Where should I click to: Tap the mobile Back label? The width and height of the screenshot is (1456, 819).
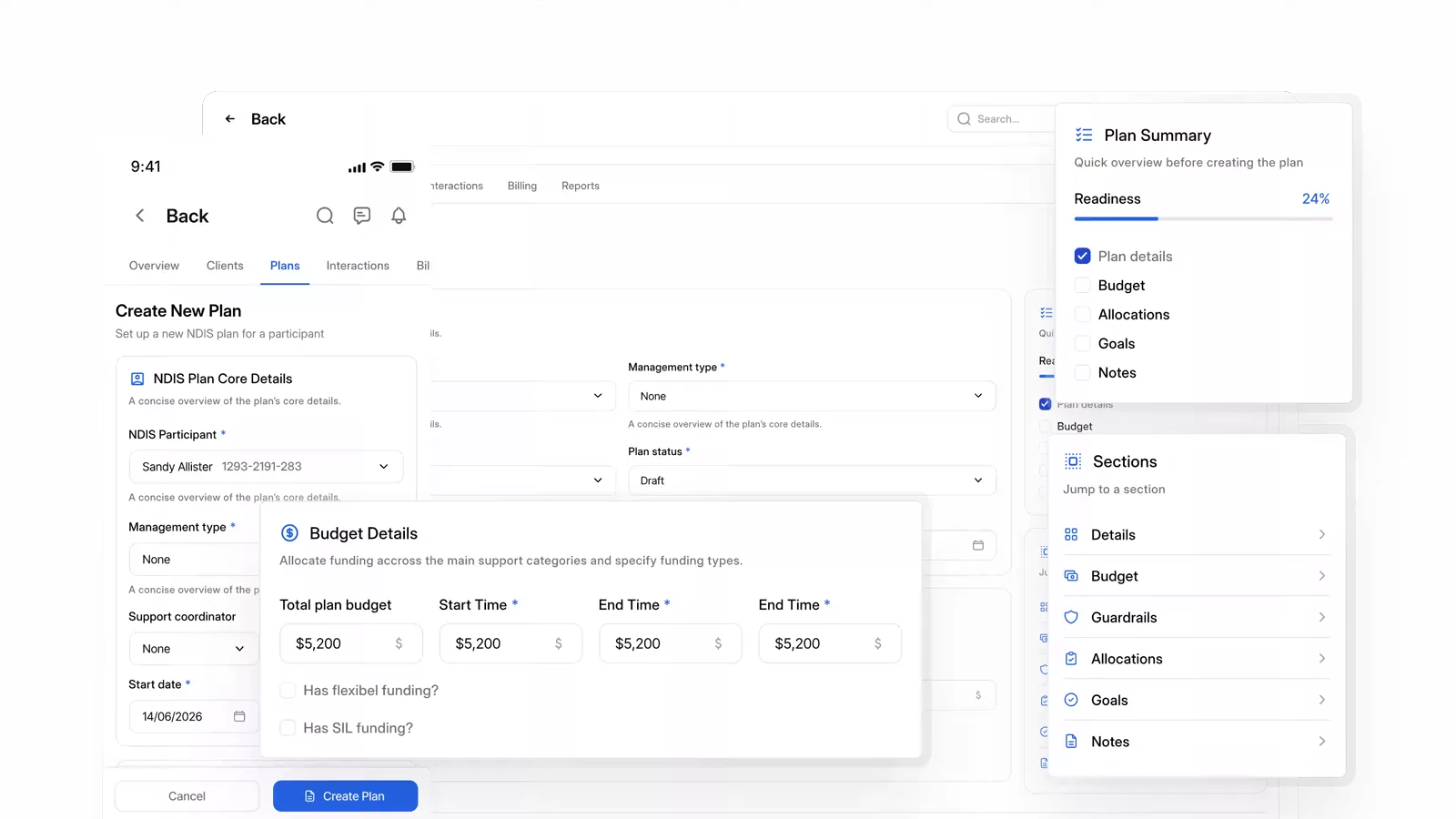click(187, 216)
